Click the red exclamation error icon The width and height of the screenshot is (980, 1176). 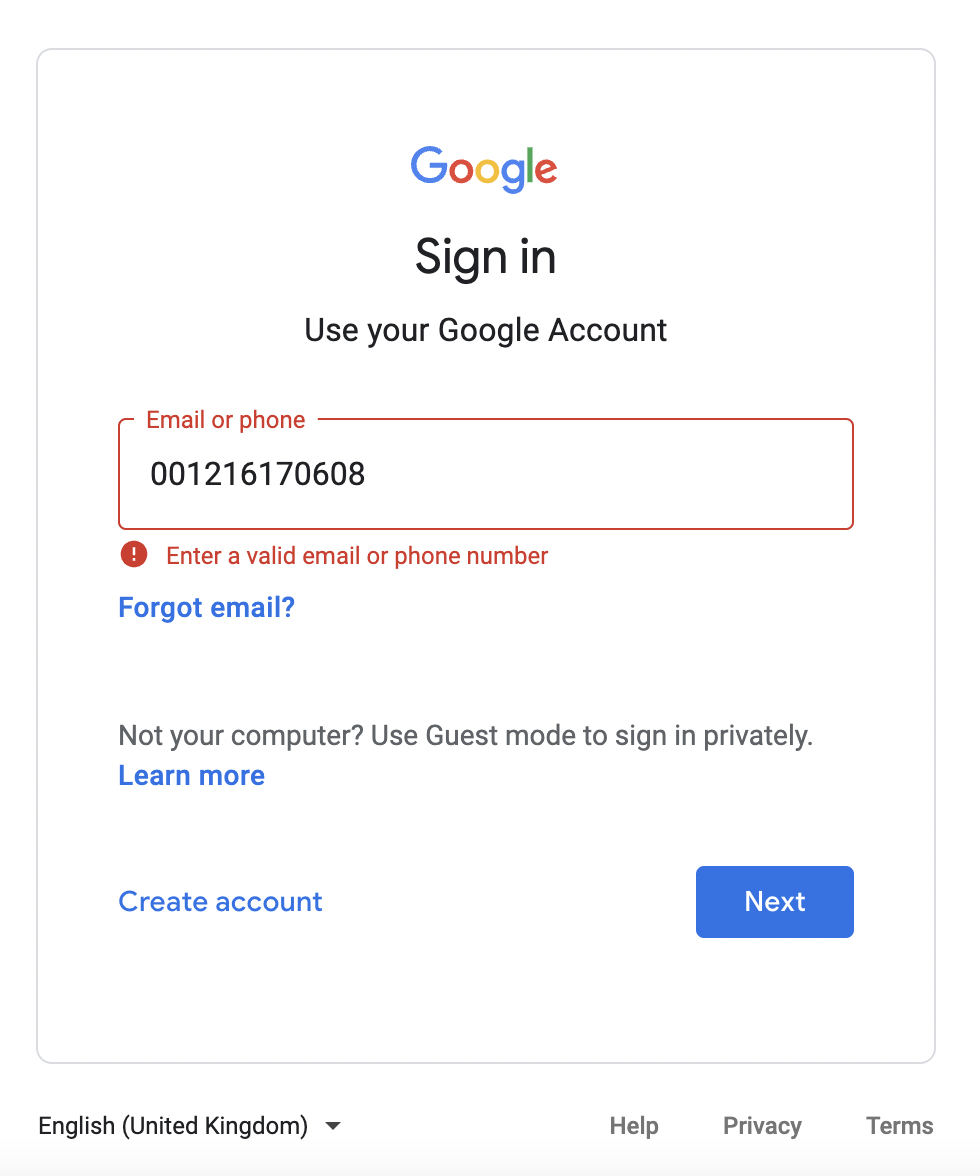pyautogui.click(x=134, y=554)
